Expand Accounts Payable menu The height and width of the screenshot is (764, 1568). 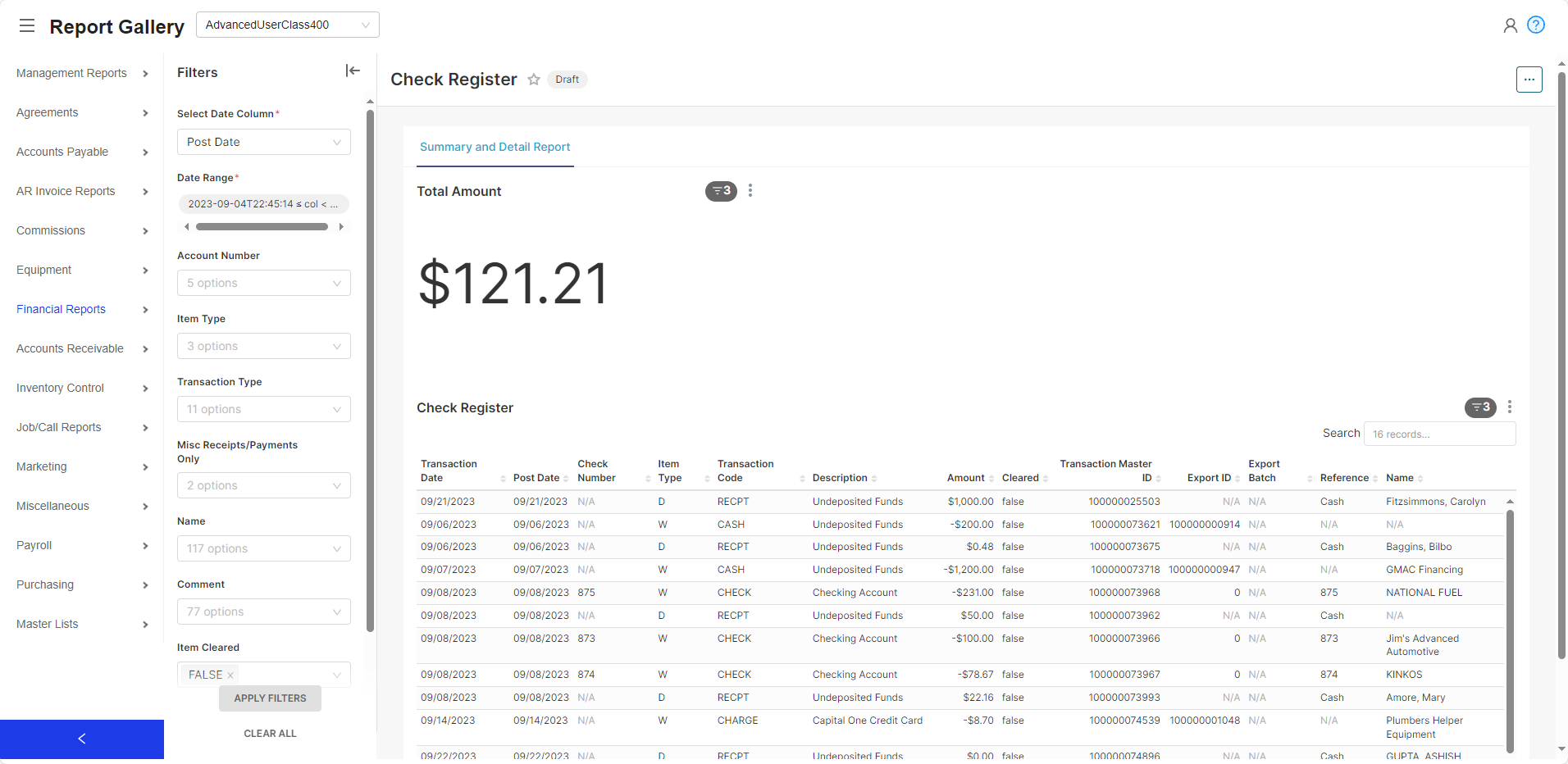coord(82,152)
